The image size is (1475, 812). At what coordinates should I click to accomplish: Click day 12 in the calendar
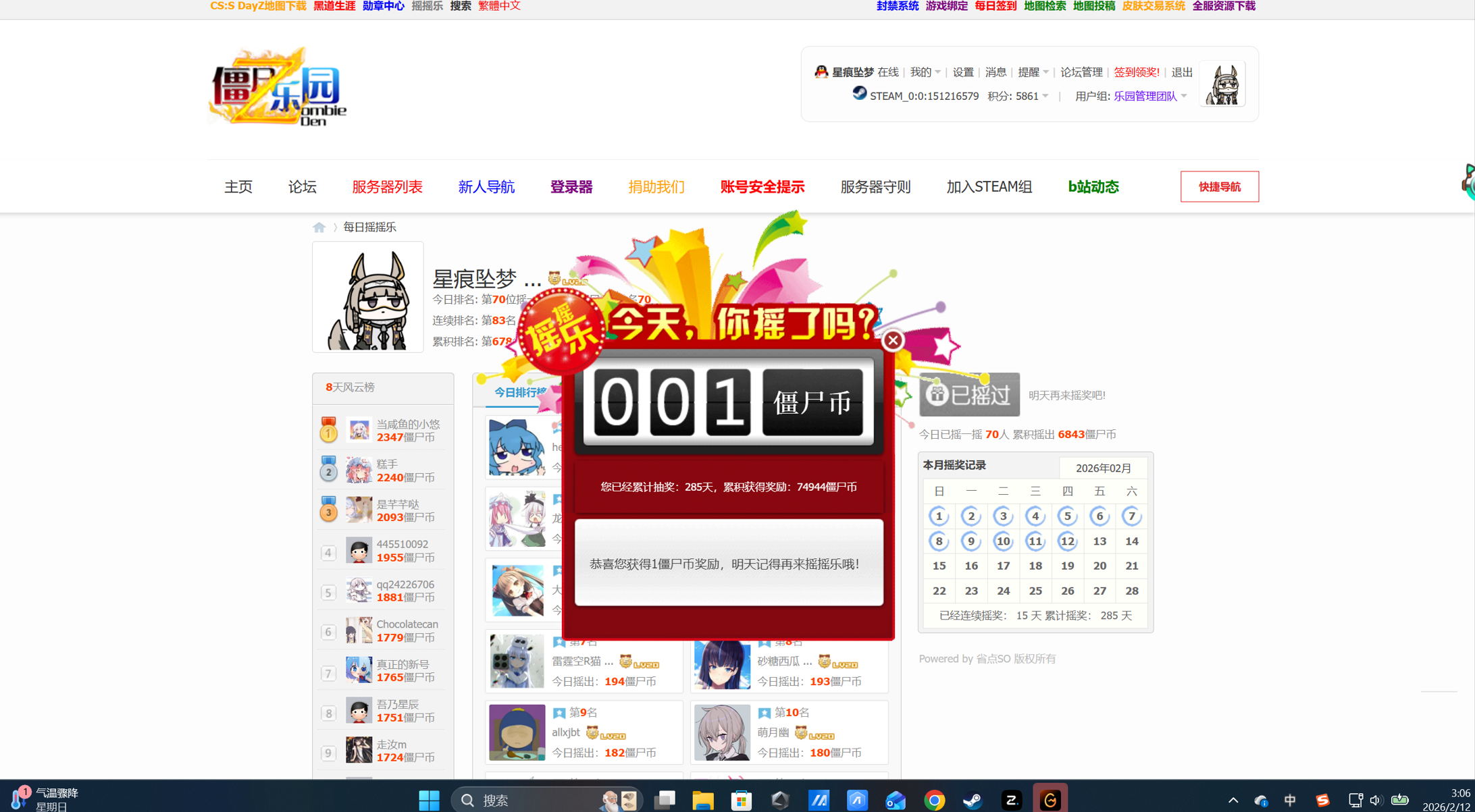1067,541
